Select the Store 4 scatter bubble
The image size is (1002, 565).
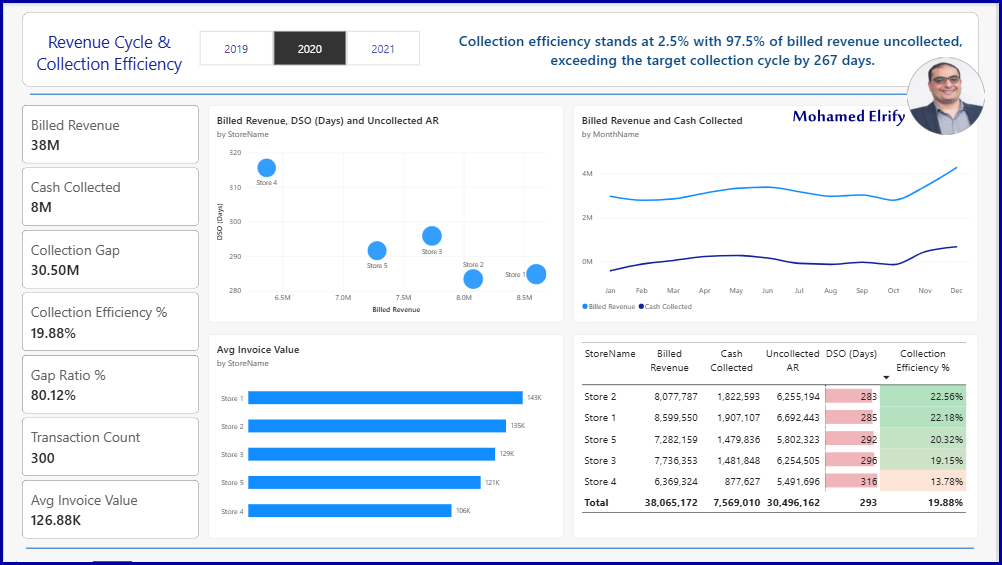tap(266, 168)
